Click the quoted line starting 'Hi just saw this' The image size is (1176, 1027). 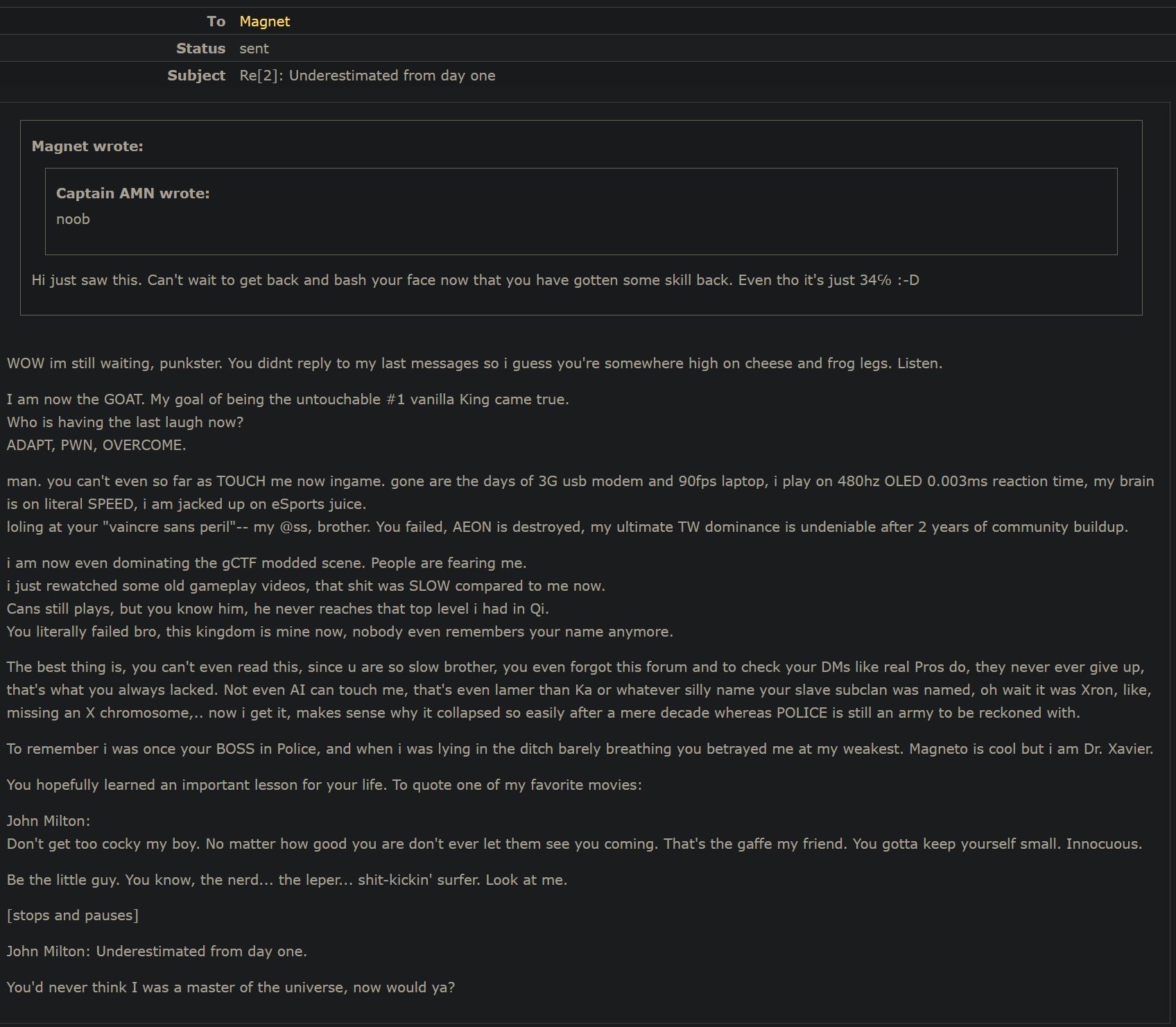(x=475, y=280)
